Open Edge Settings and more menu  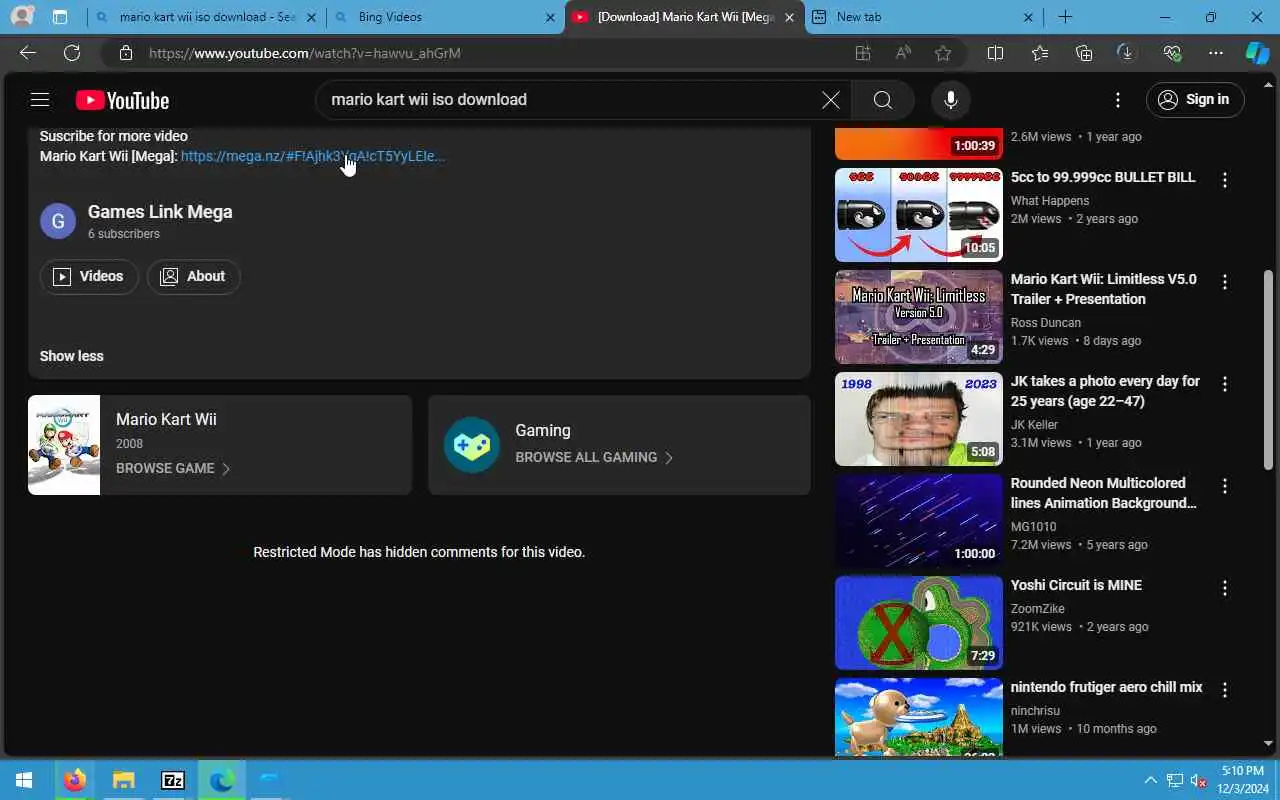(1216, 53)
